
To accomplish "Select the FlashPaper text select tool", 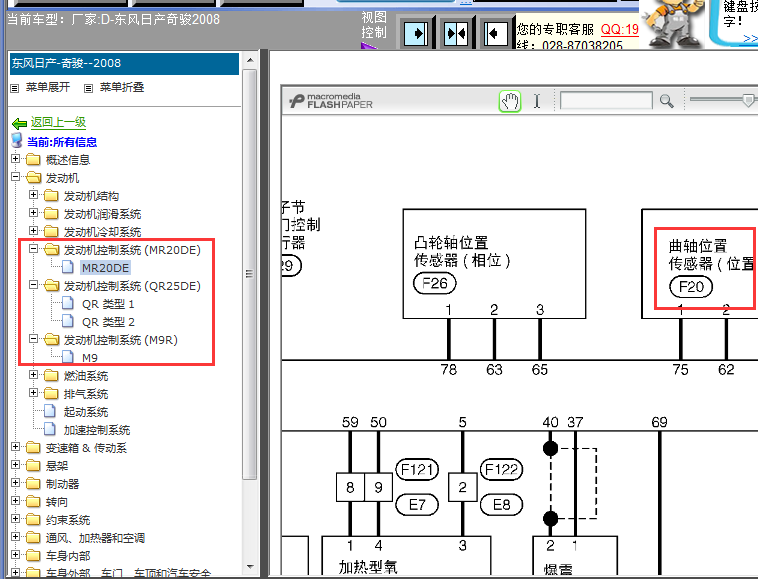I will (x=537, y=101).
